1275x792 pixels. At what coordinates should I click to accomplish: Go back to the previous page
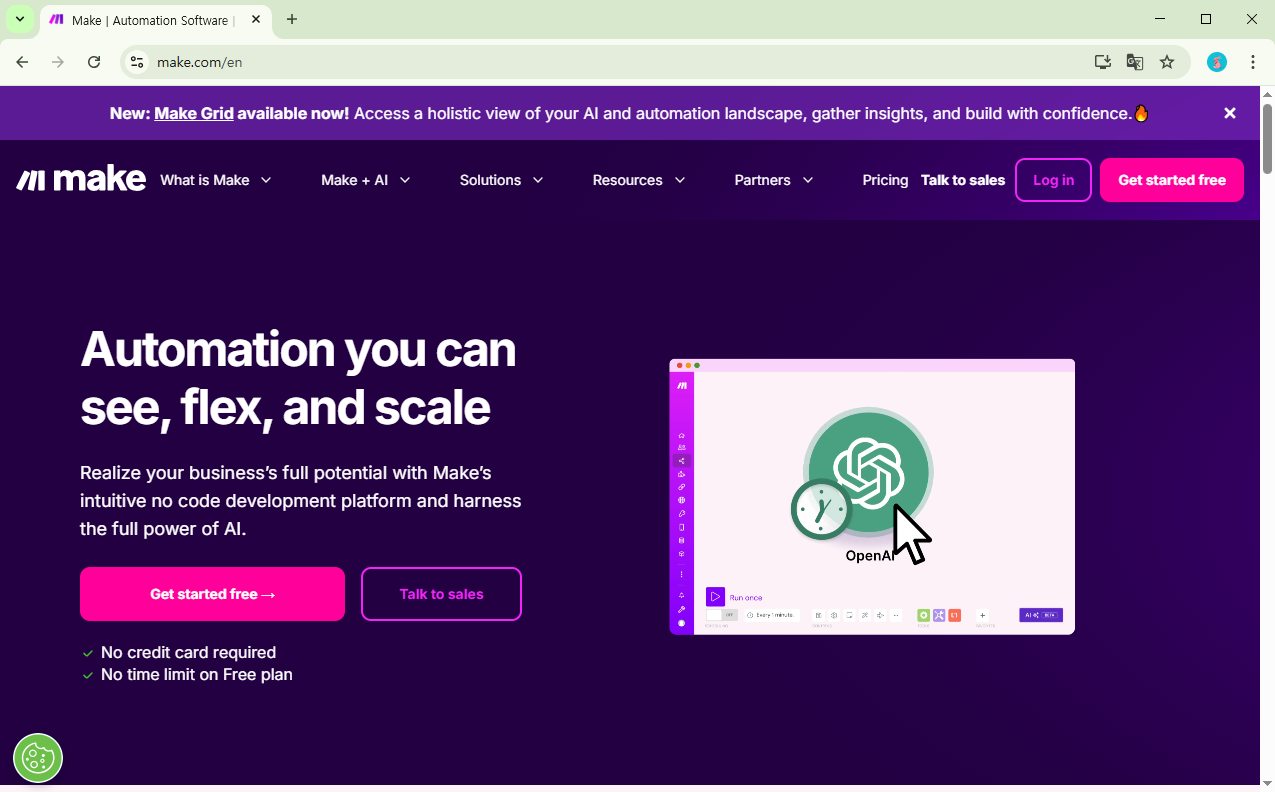click(x=22, y=62)
